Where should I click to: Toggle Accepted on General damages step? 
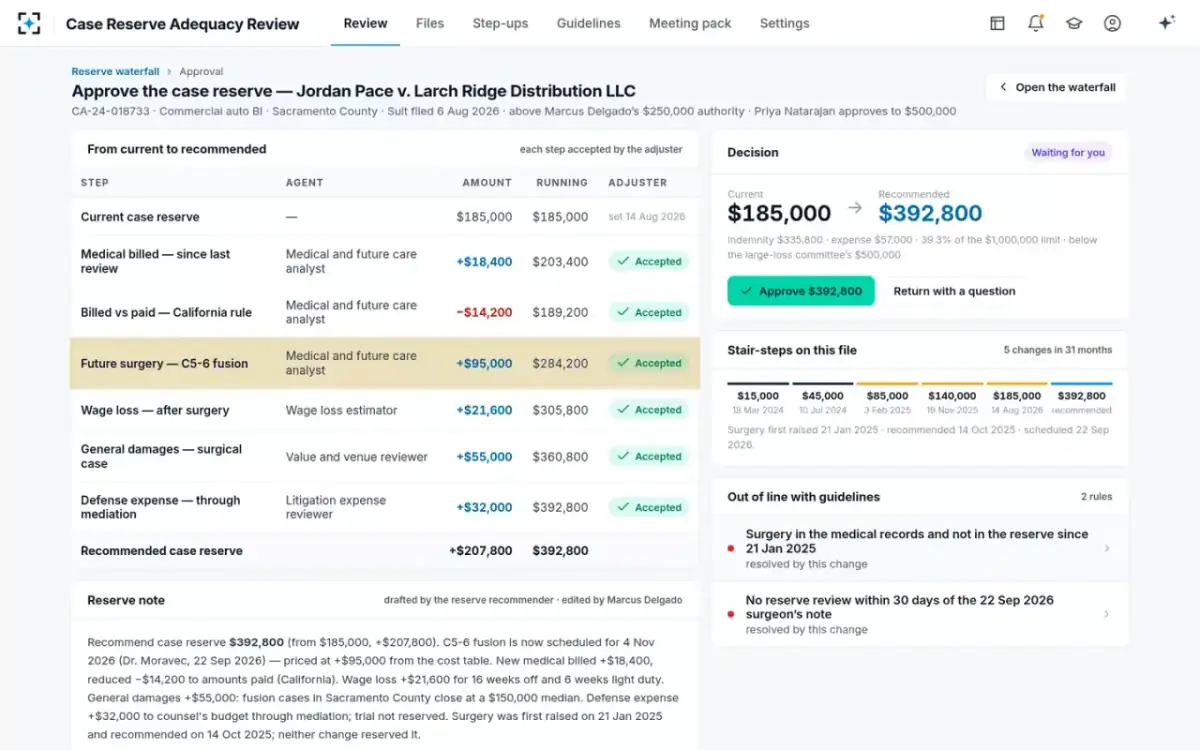pos(649,457)
